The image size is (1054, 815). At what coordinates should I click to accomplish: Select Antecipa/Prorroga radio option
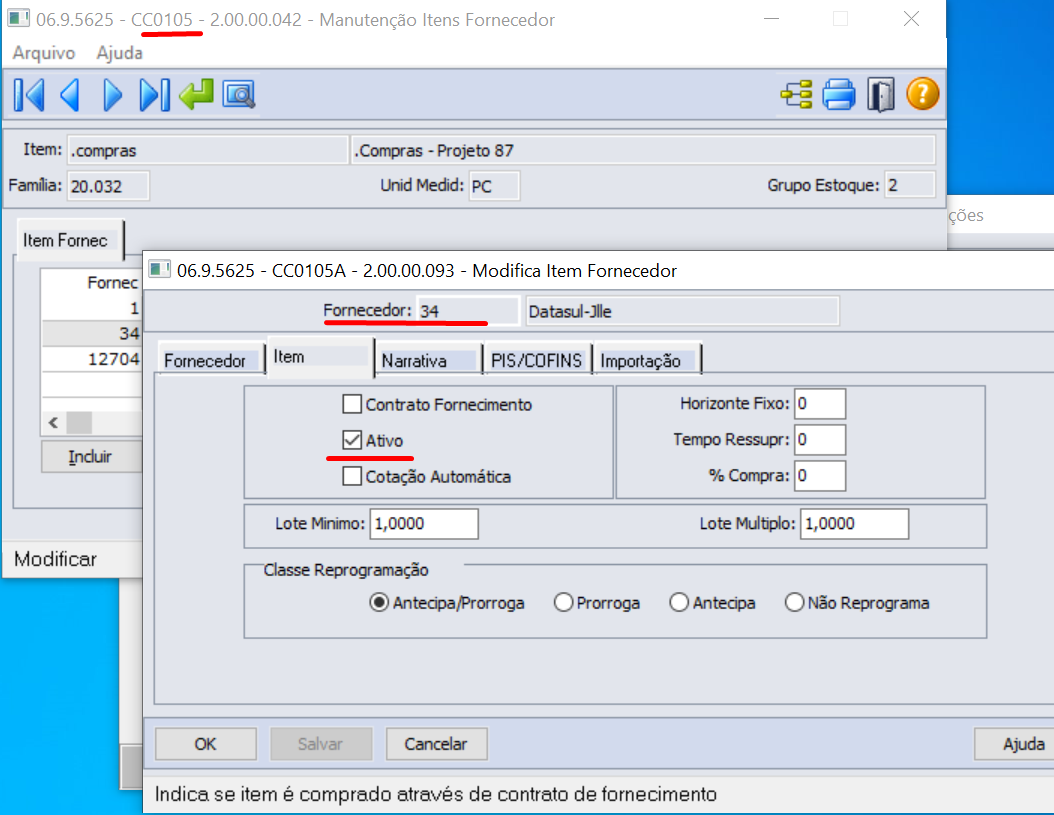point(379,603)
